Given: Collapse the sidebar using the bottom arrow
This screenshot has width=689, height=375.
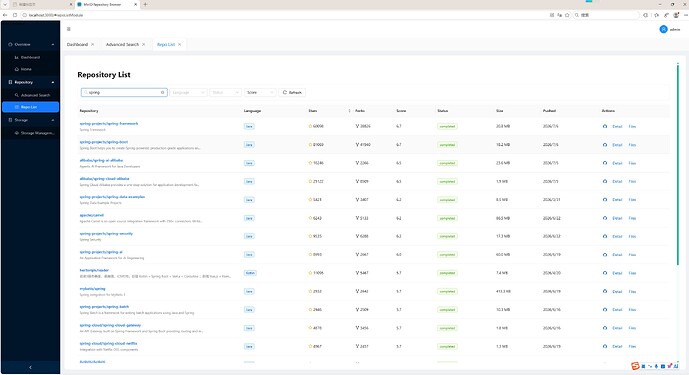Looking at the screenshot, I should (30, 367).
